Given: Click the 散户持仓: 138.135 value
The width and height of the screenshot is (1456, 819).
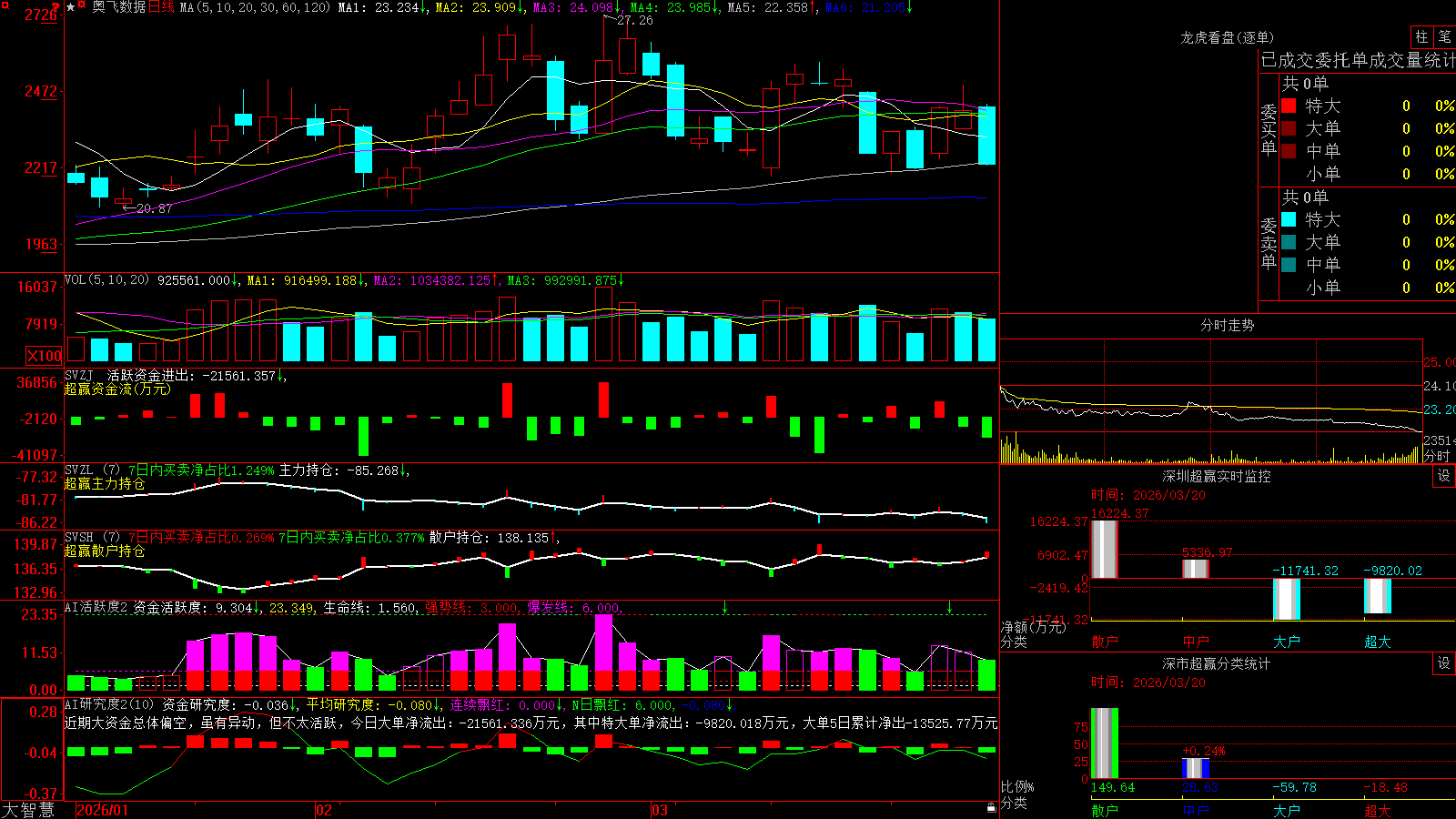Looking at the screenshot, I should pyautogui.click(x=490, y=538).
